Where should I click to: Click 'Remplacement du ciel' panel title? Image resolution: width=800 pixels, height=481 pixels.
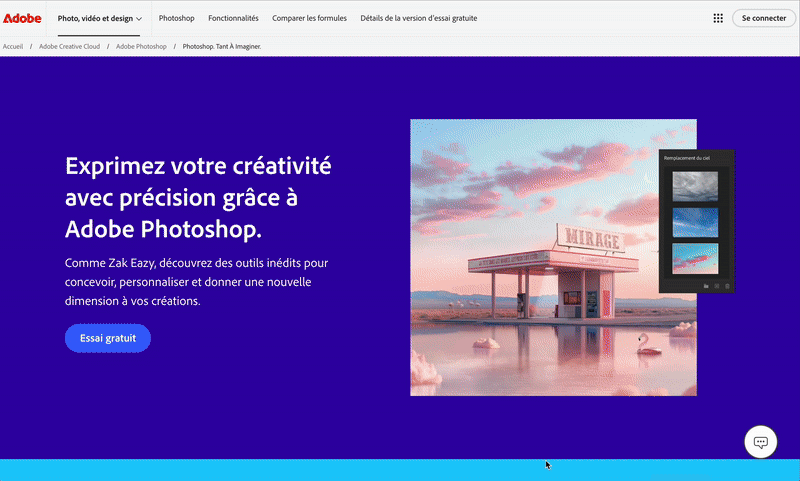tap(687, 158)
